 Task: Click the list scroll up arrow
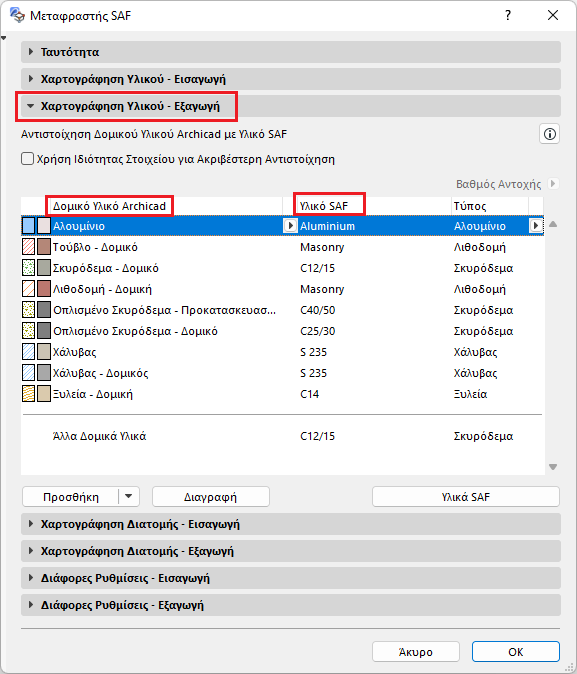(x=553, y=224)
